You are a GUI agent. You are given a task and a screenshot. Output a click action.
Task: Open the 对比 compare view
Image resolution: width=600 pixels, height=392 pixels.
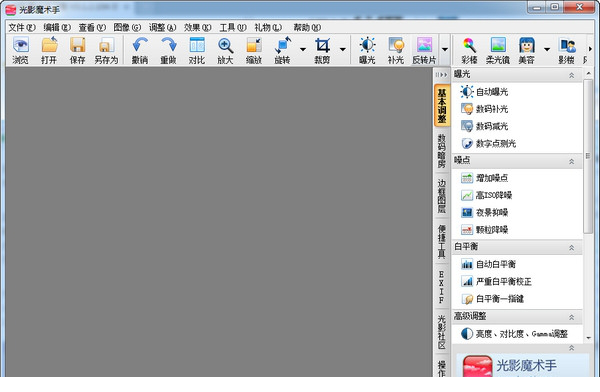(197, 50)
